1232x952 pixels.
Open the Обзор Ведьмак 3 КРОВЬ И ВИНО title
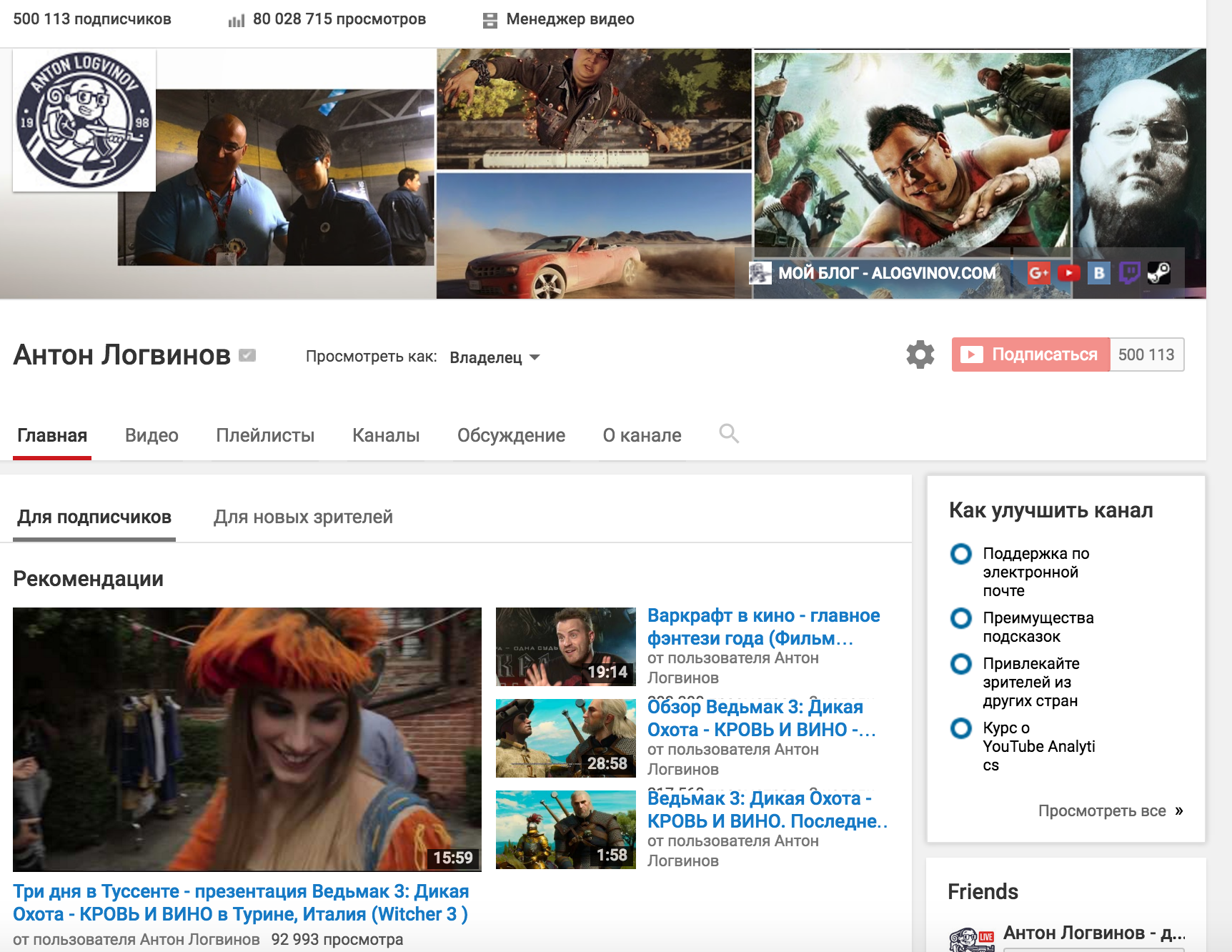point(761,718)
